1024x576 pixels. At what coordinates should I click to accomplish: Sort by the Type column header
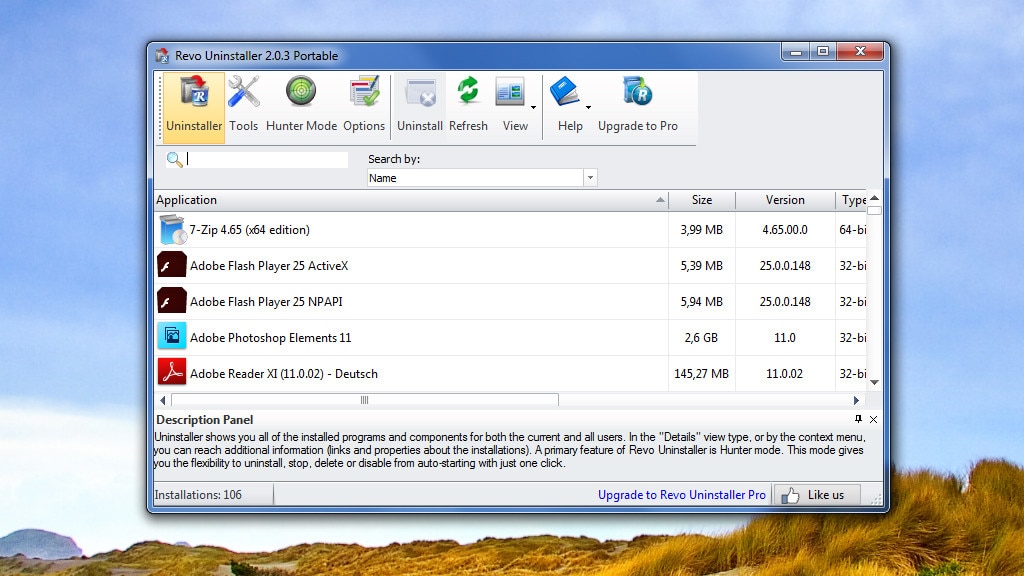[x=852, y=200]
